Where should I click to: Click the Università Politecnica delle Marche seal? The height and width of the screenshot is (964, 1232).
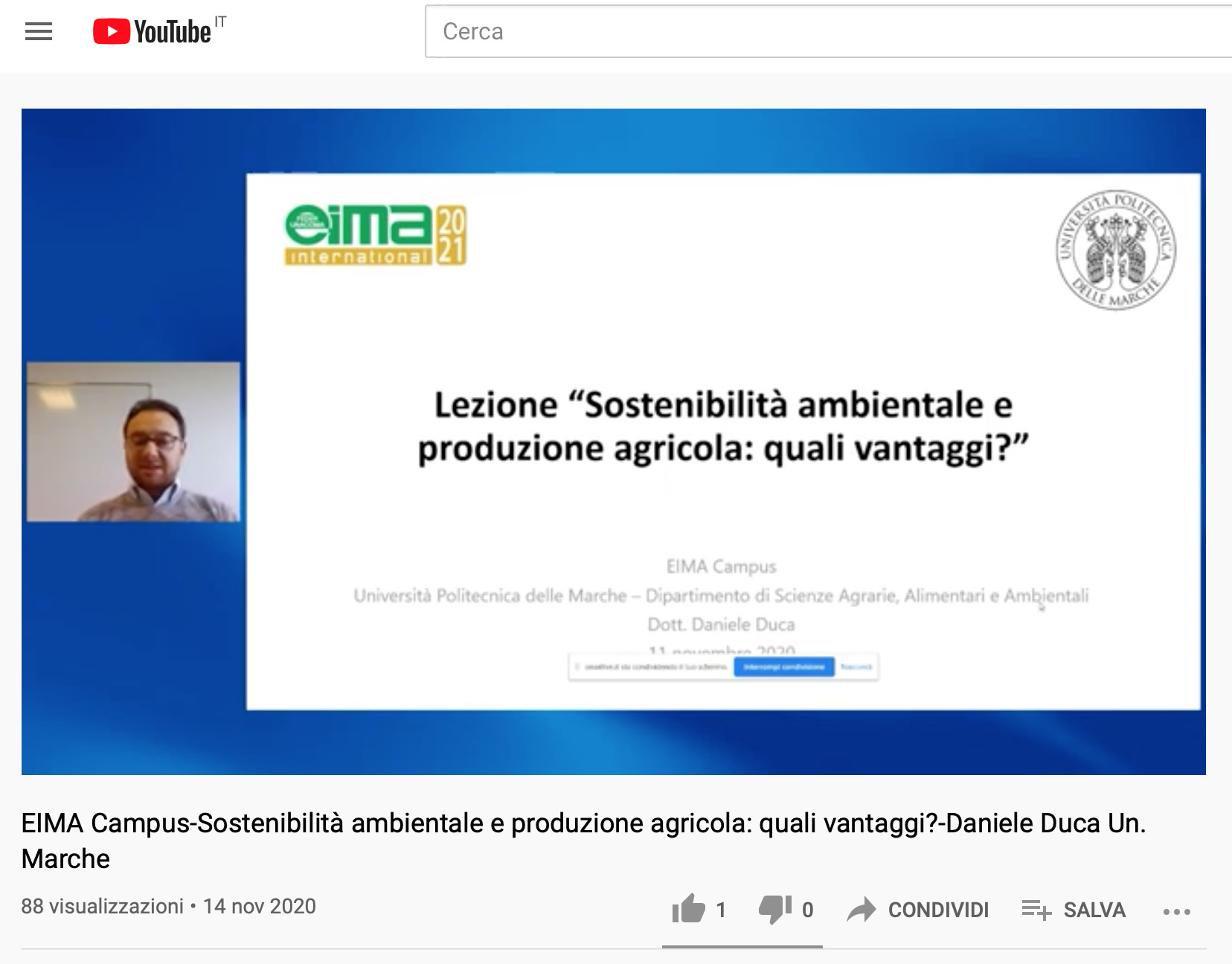pyautogui.click(x=1116, y=250)
